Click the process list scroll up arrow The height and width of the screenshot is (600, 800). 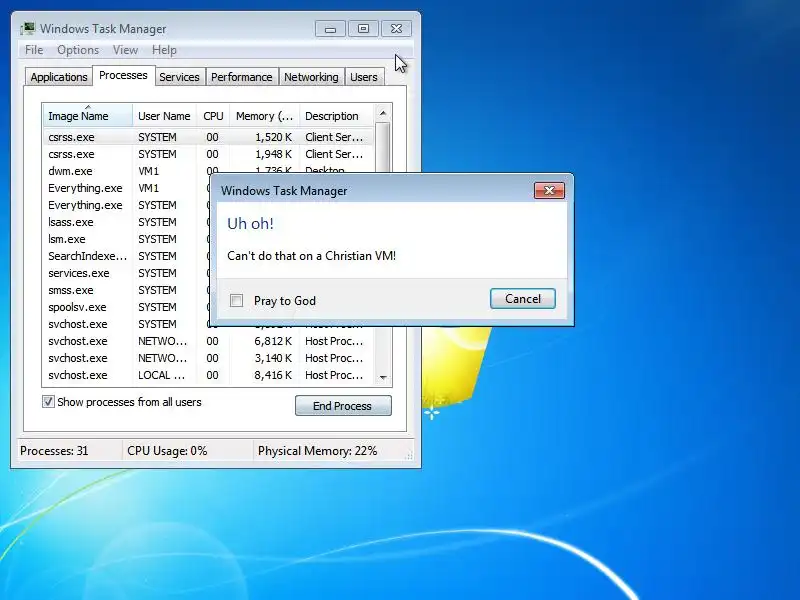click(383, 112)
